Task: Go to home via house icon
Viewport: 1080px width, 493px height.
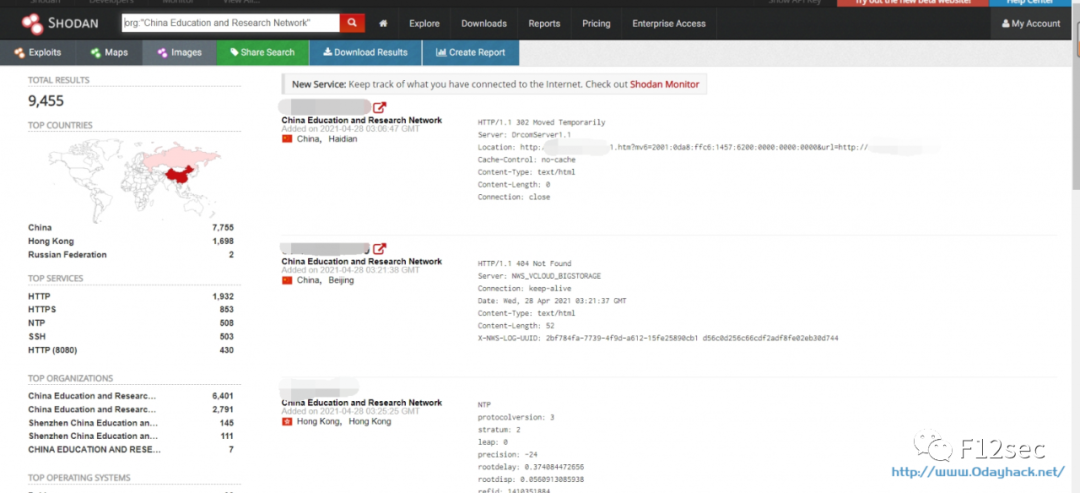Action: pos(383,23)
